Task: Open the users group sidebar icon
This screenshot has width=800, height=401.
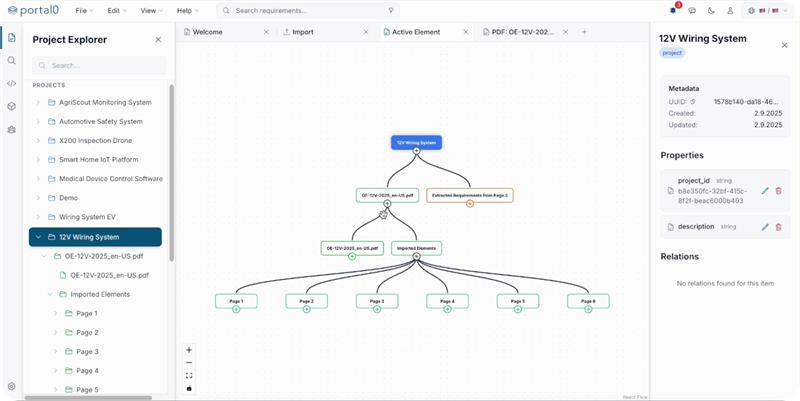Action: [12, 130]
